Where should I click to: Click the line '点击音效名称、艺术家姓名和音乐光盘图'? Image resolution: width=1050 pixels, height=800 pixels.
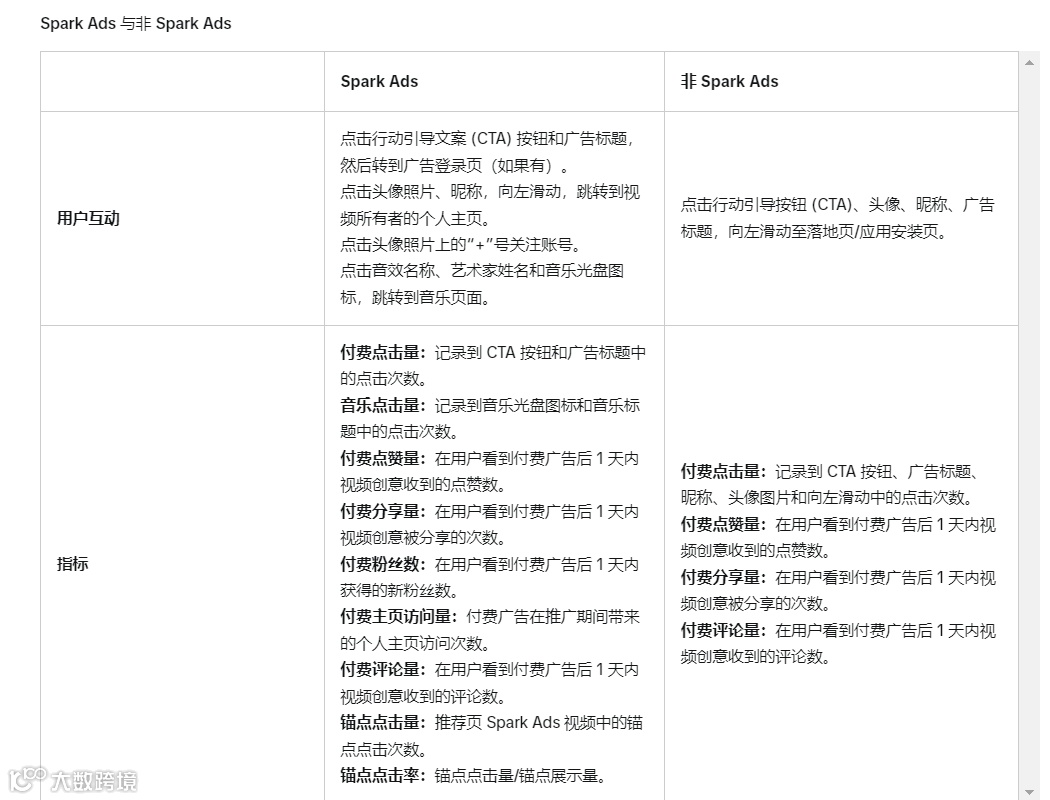coord(482,270)
